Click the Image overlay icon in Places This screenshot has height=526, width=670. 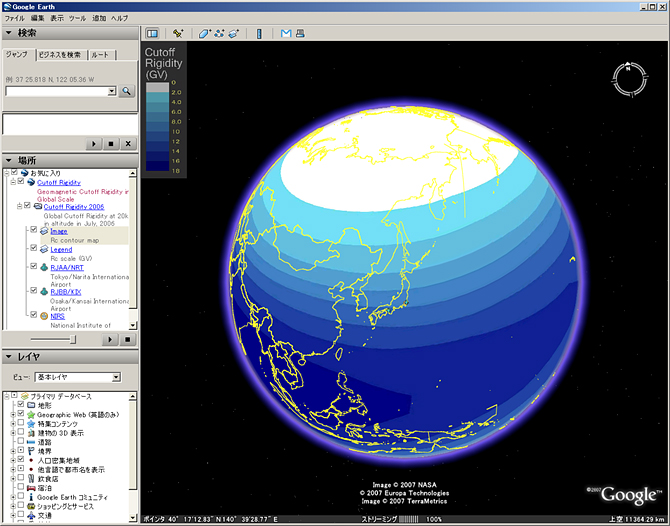pyautogui.click(x=44, y=231)
